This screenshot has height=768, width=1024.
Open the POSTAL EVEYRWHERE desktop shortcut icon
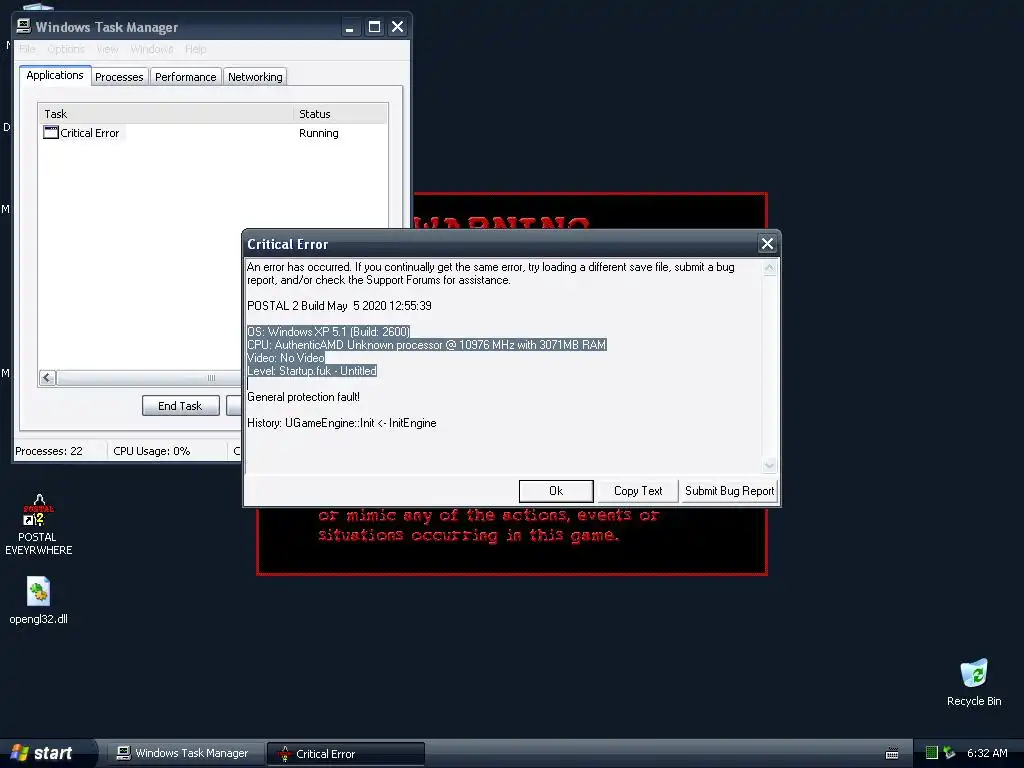pos(39,510)
